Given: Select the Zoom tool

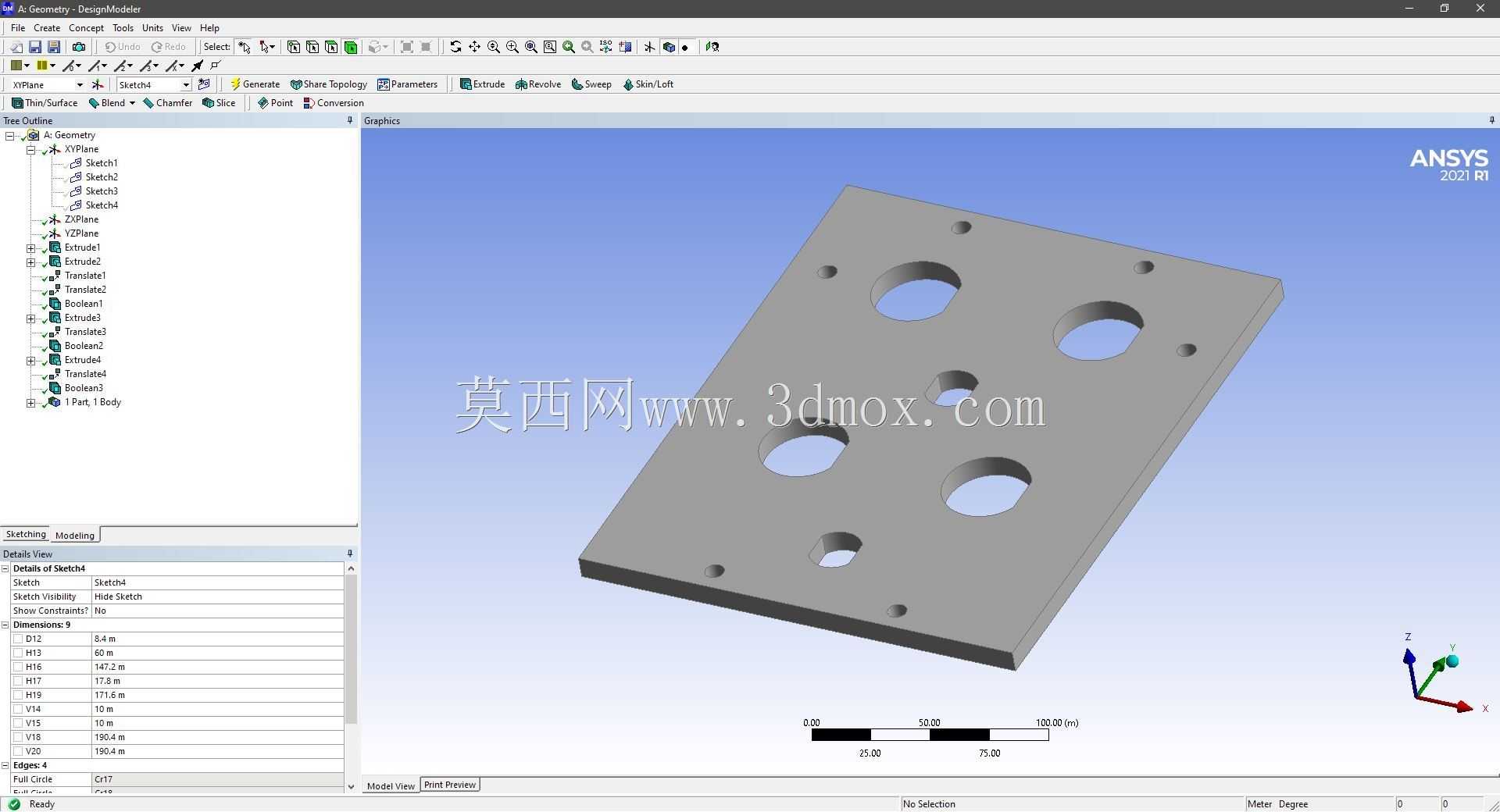Looking at the screenshot, I should pyautogui.click(x=494, y=47).
